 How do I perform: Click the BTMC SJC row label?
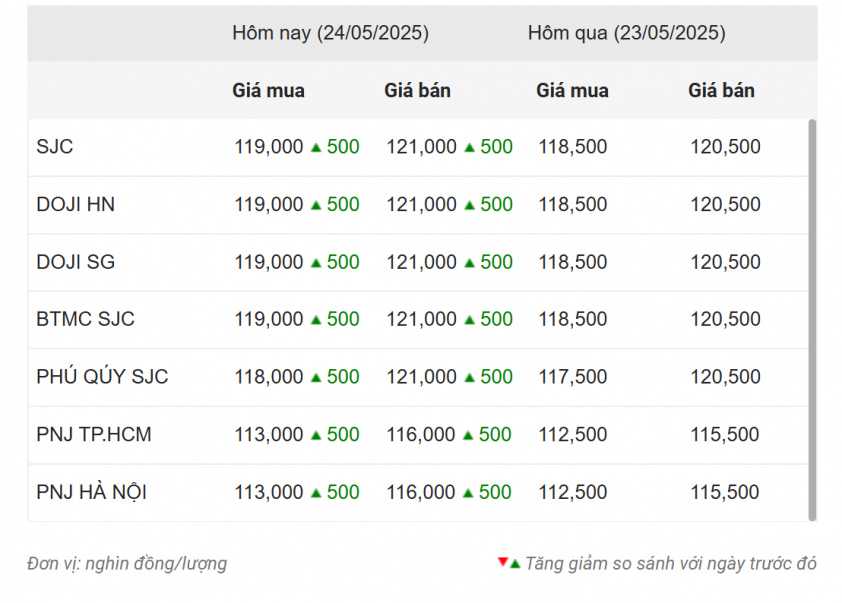click(x=85, y=319)
